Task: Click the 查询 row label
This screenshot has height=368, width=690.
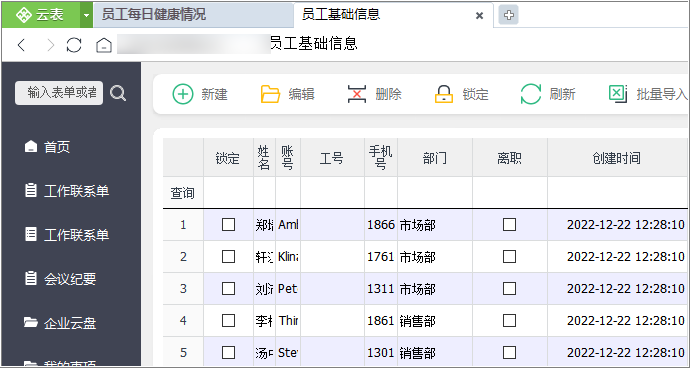Action: pos(183,192)
